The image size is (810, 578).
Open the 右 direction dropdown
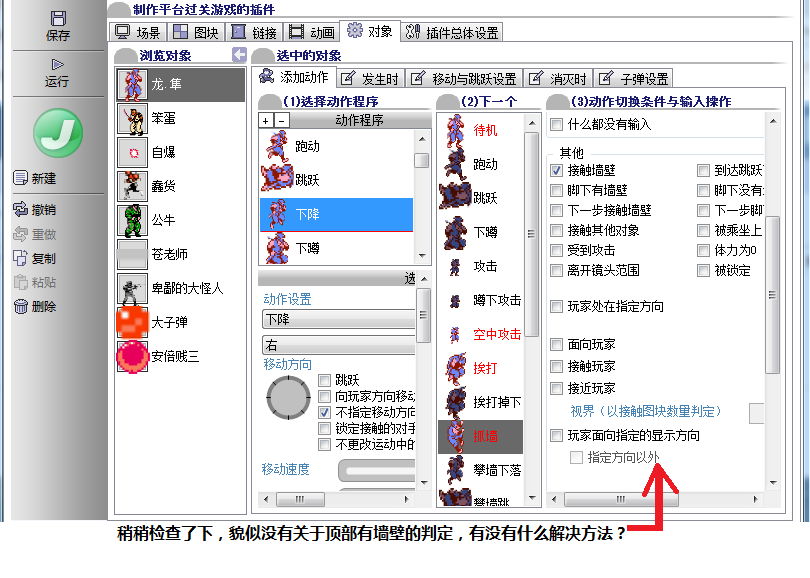point(339,345)
